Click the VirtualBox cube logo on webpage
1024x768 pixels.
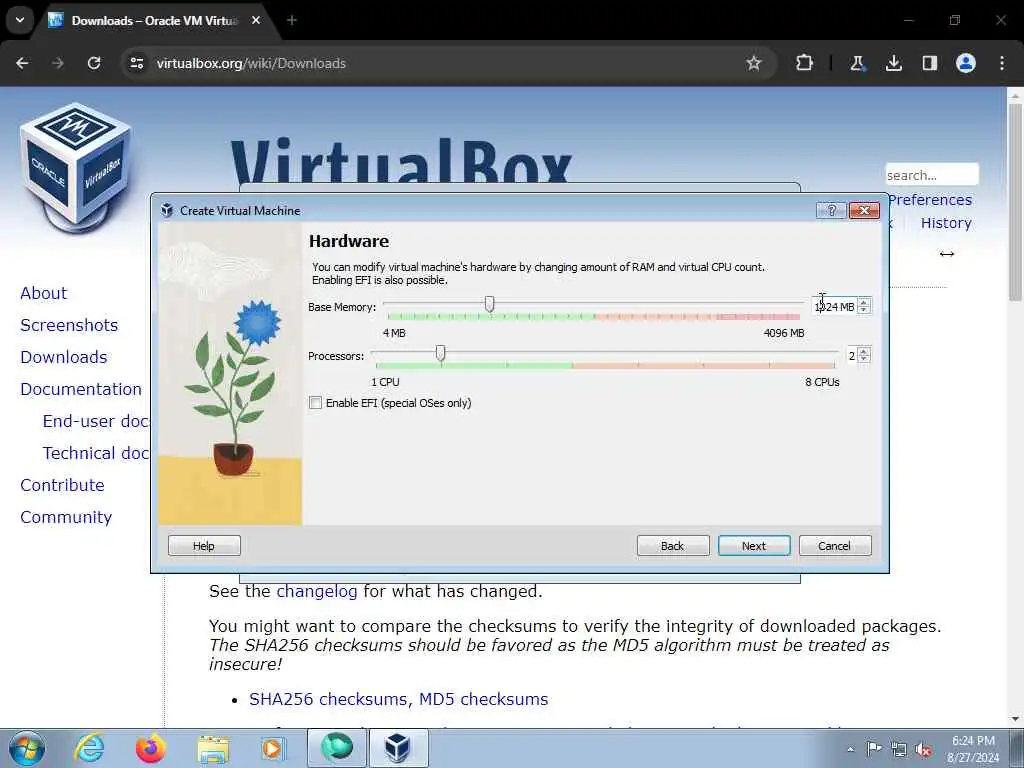coord(76,168)
